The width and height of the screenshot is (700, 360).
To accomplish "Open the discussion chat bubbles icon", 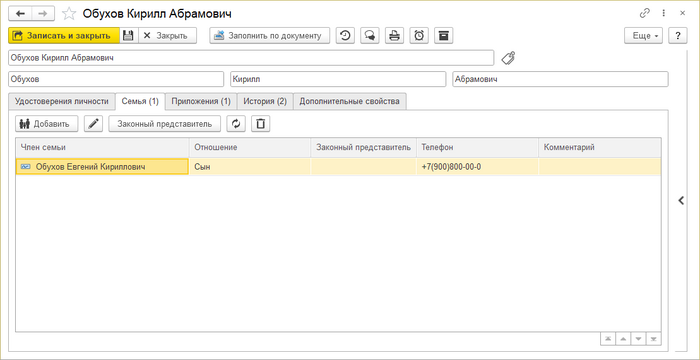I will [370, 36].
